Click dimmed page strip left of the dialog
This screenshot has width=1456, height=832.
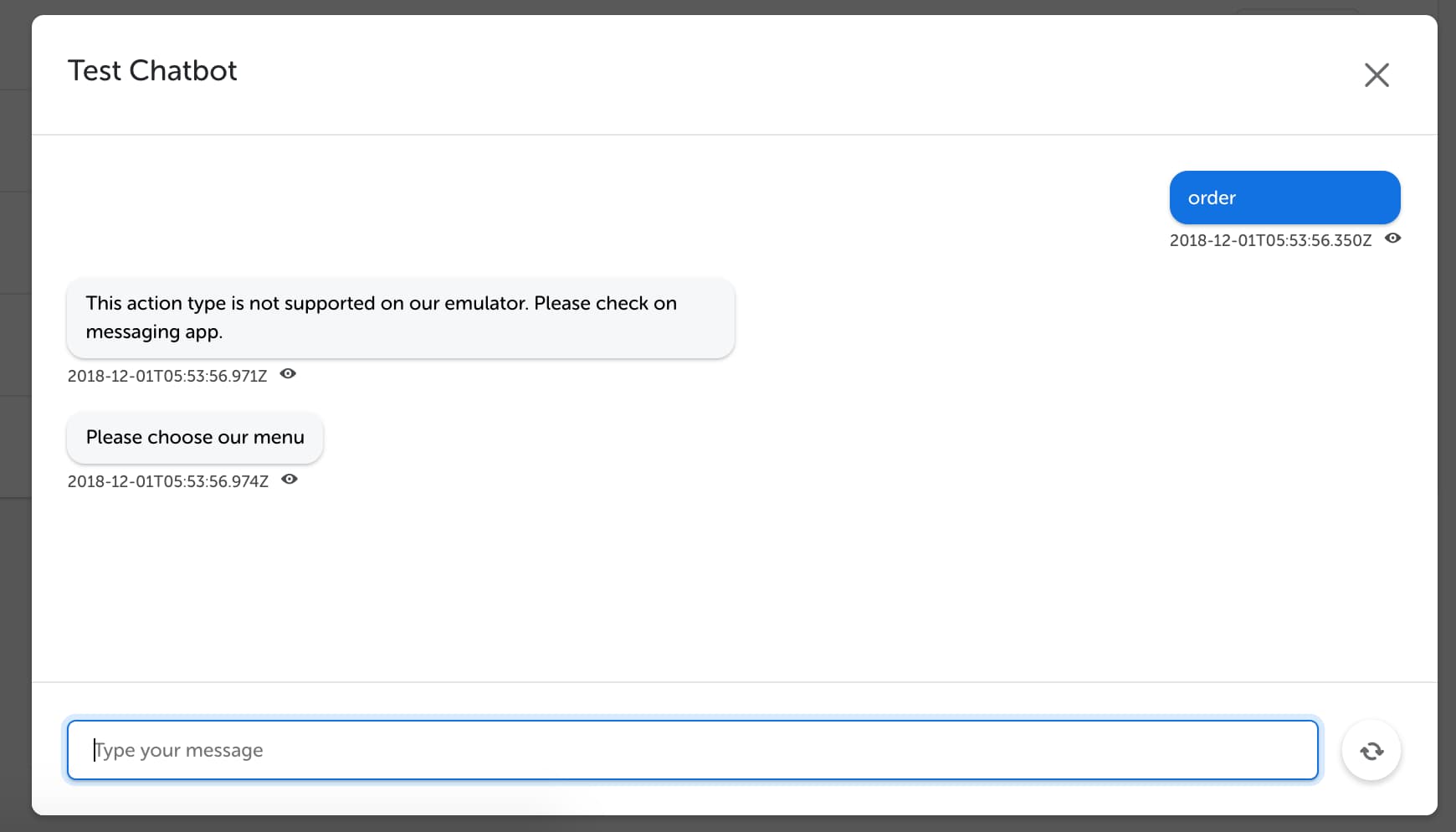tap(15, 419)
